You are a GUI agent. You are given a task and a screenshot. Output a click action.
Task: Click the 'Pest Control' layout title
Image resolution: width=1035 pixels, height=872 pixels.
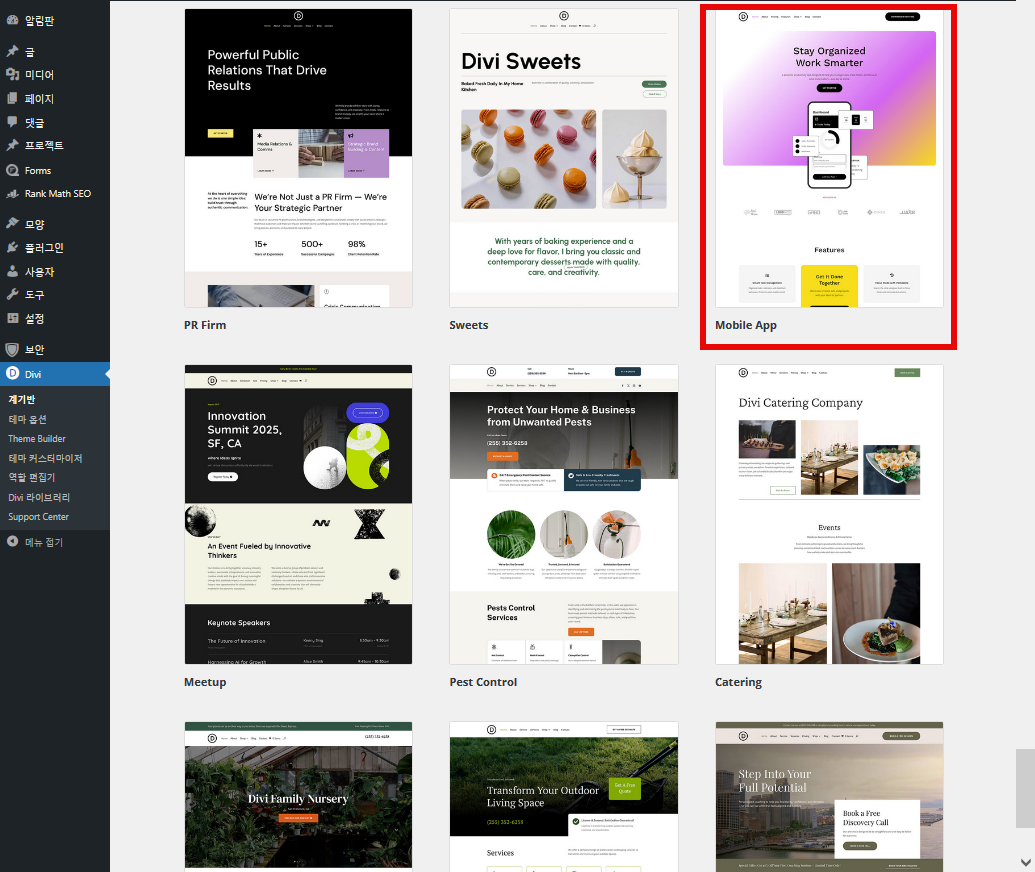483,682
